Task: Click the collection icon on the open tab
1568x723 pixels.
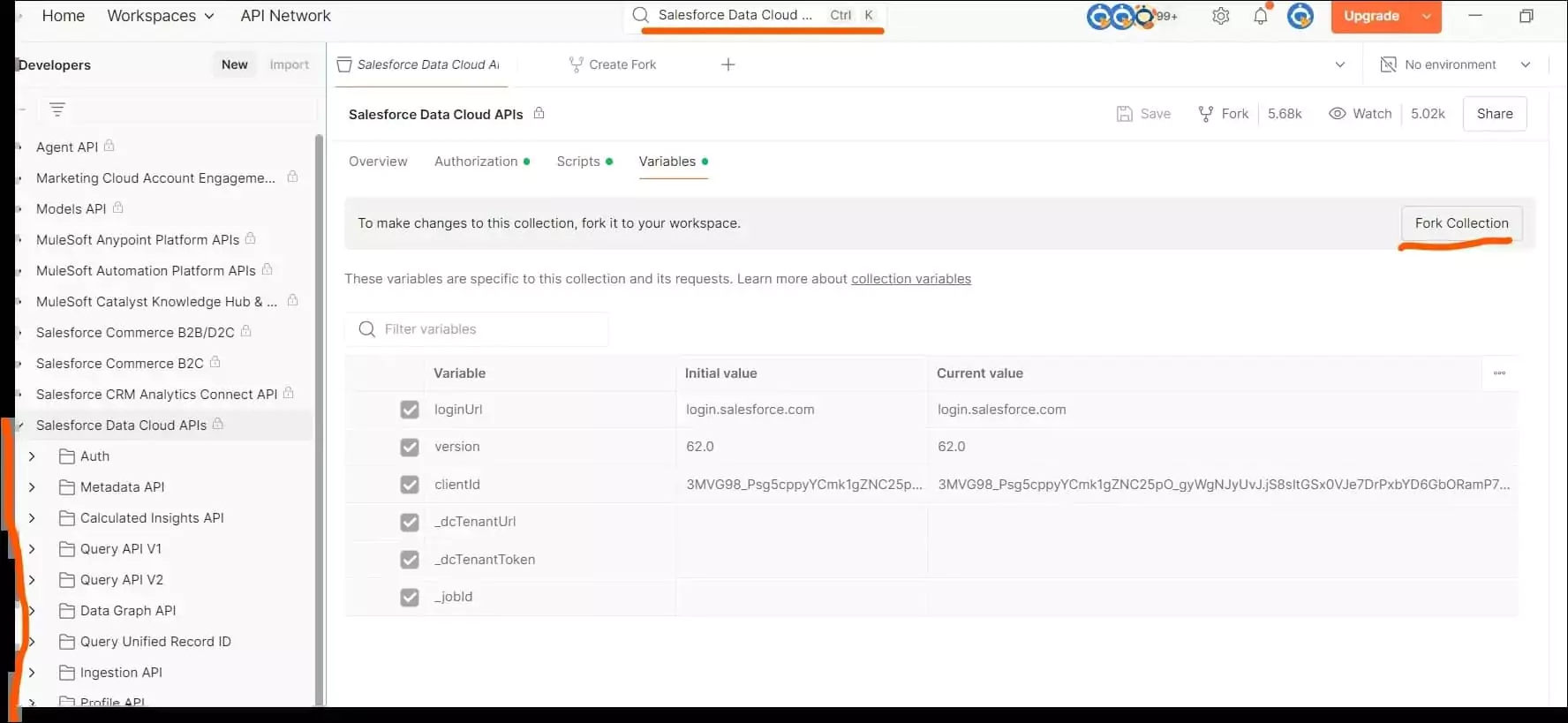Action: coord(344,64)
